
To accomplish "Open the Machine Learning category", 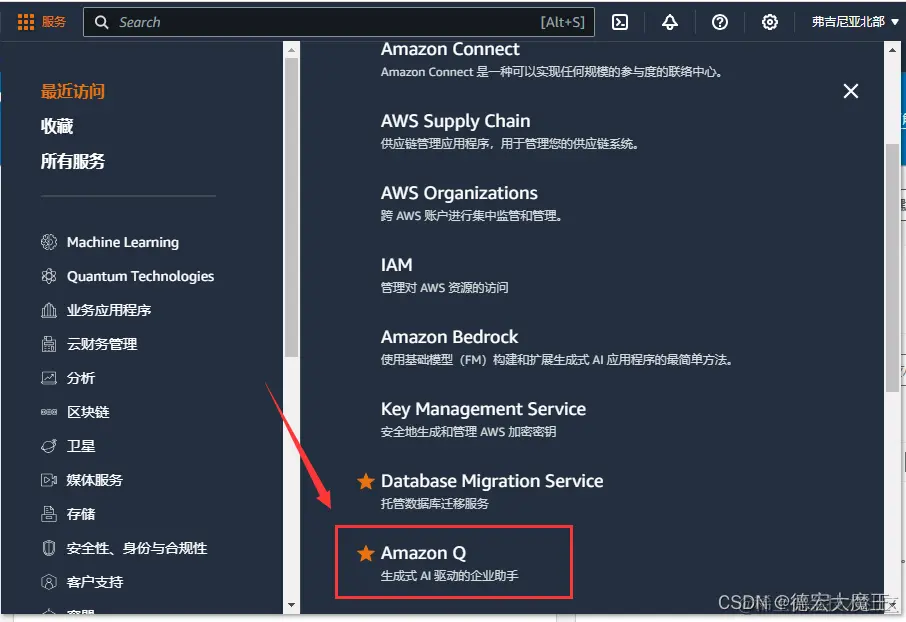I will (x=123, y=242).
